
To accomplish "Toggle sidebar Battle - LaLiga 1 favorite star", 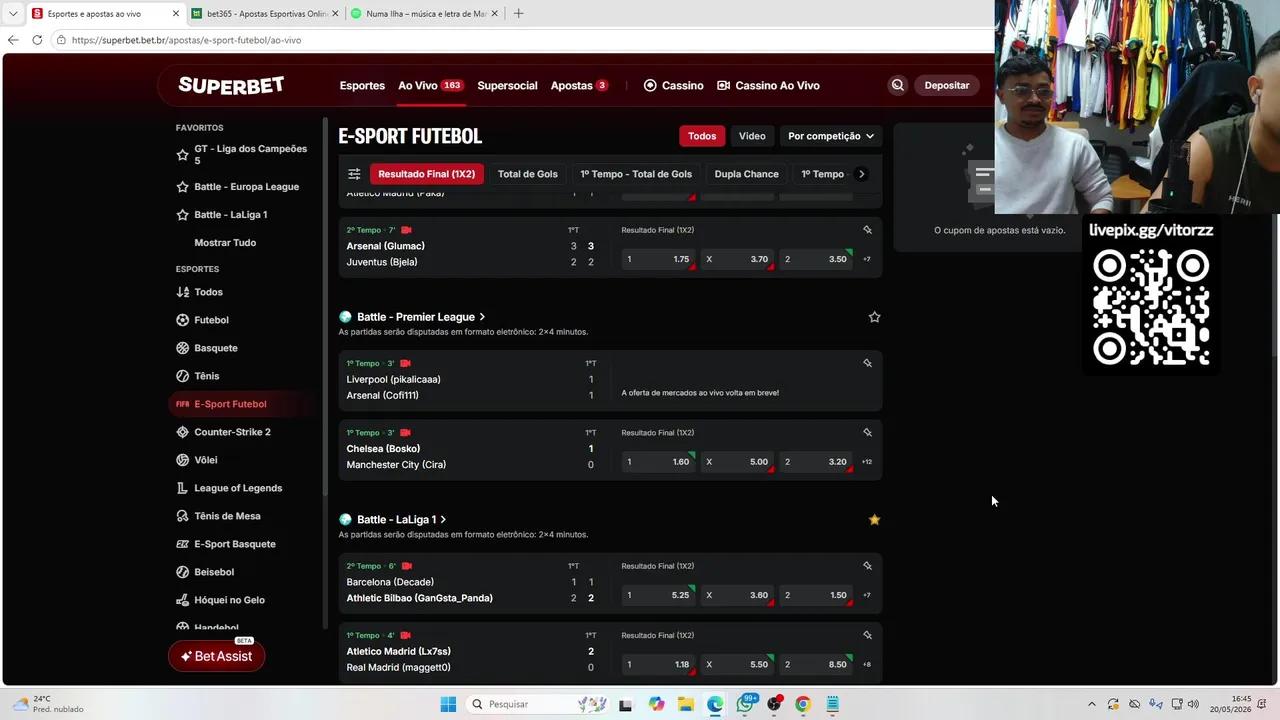I will [x=182, y=215].
